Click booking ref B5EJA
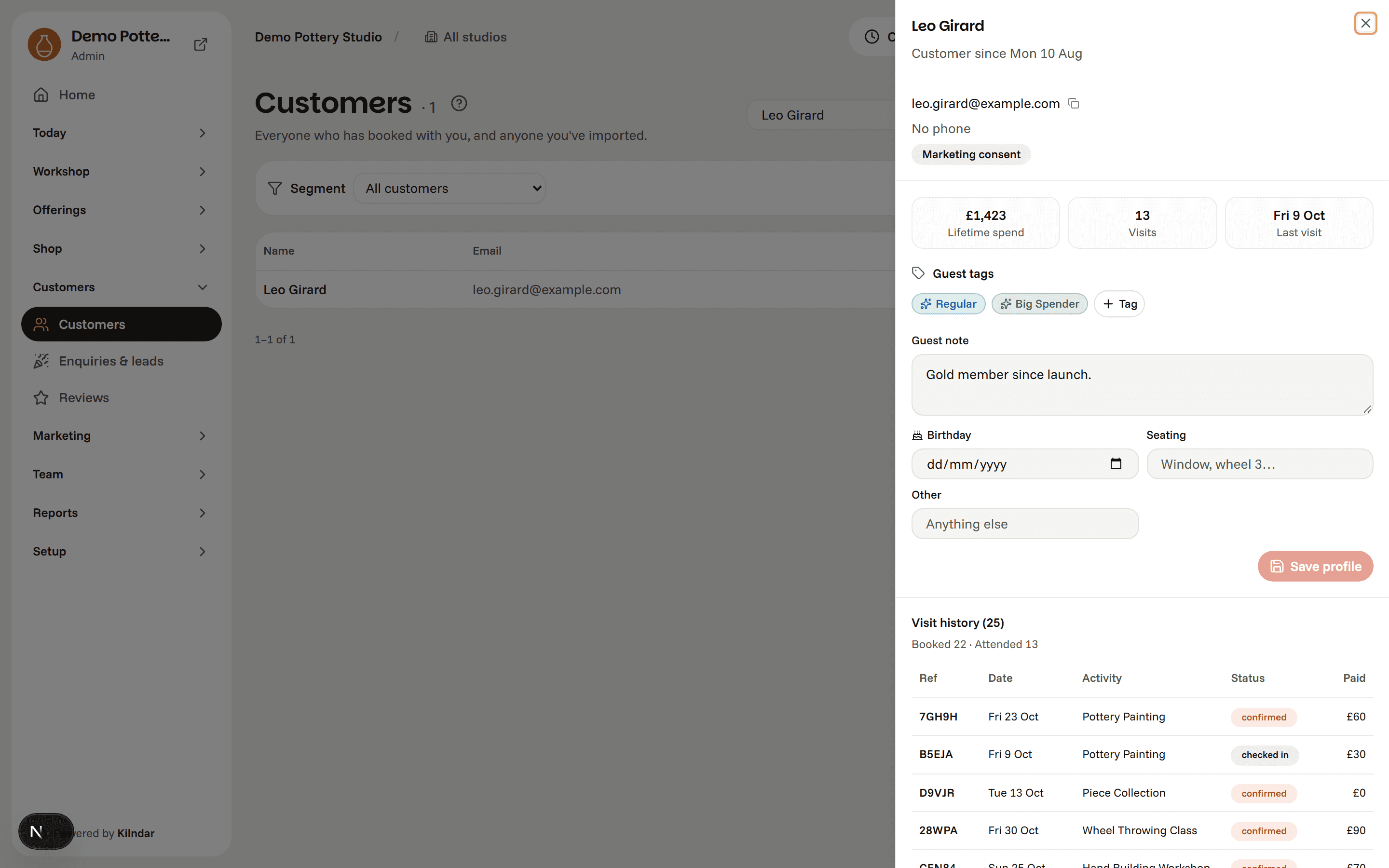Image resolution: width=1389 pixels, height=868 pixels. coord(936,754)
